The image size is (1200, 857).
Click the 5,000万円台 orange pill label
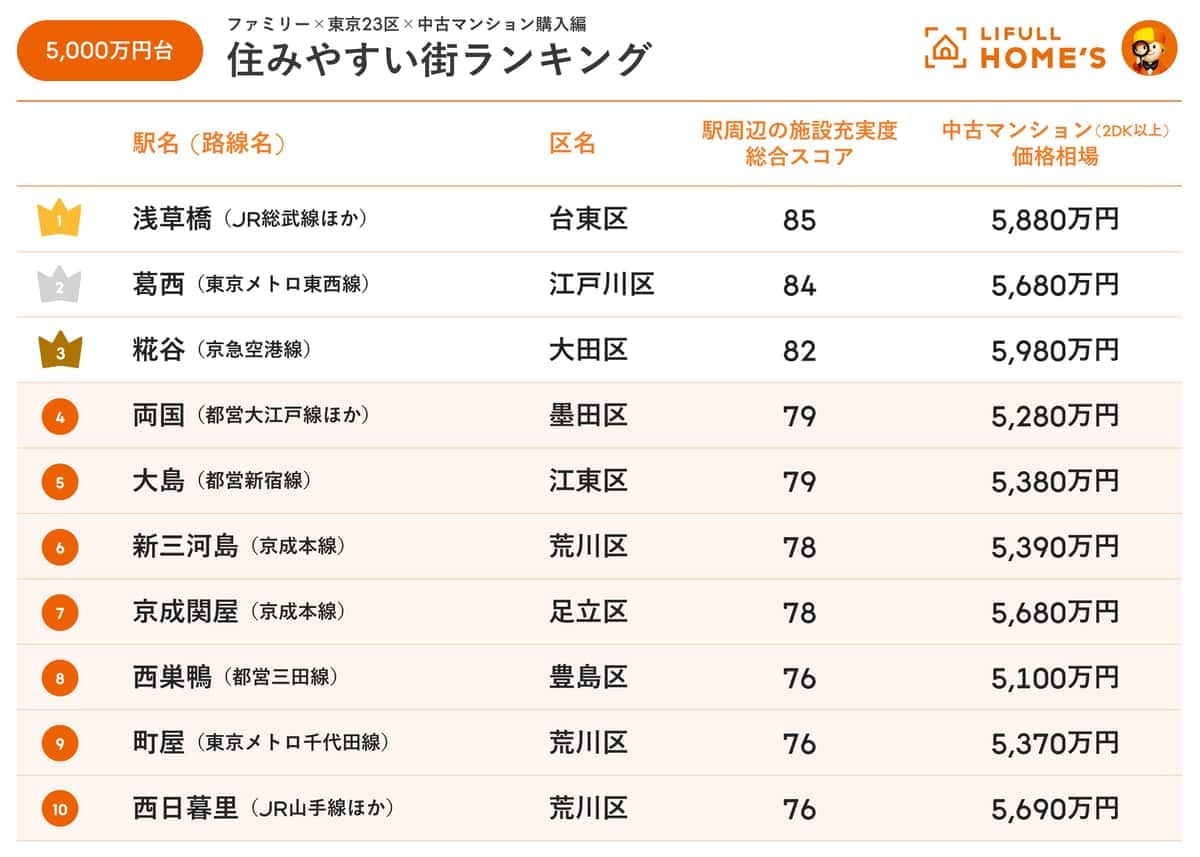(110, 51)
